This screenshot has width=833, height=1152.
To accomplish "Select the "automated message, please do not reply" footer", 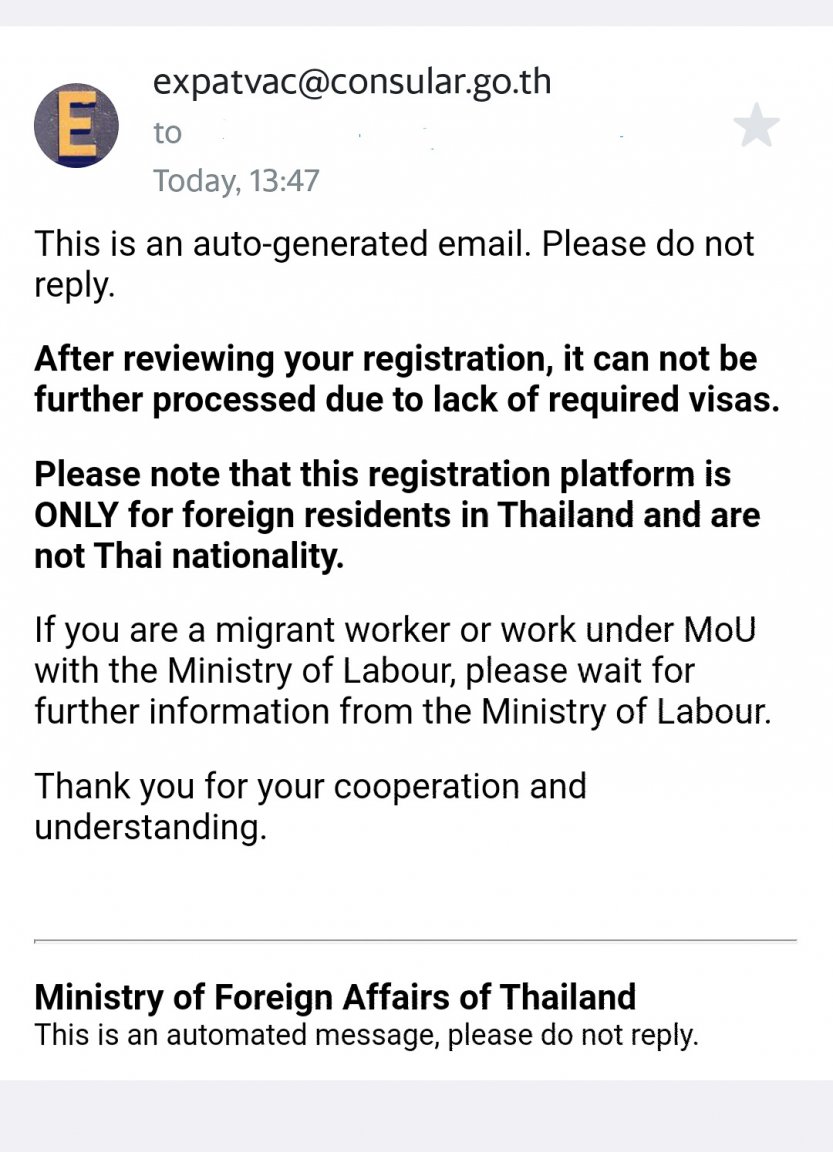I will click(432, 1035).
